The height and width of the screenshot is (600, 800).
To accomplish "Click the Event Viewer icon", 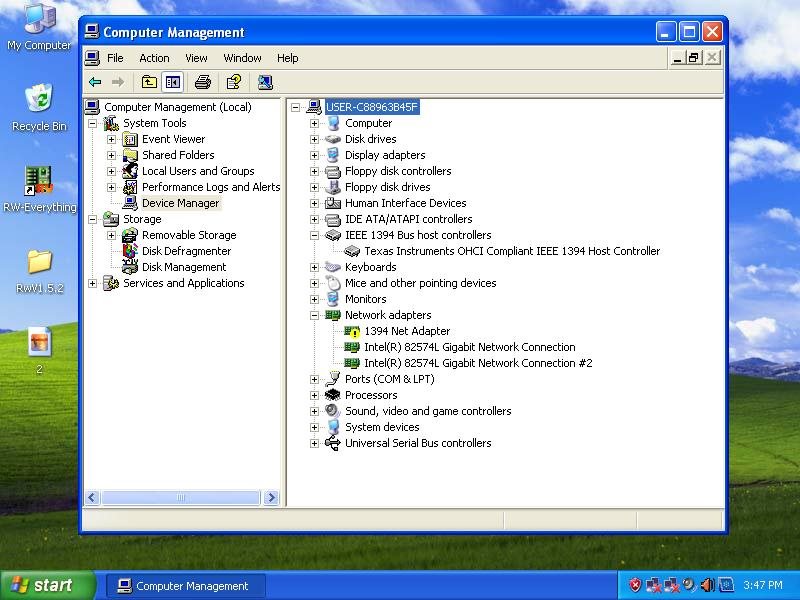I will click(x=130, y=139).
